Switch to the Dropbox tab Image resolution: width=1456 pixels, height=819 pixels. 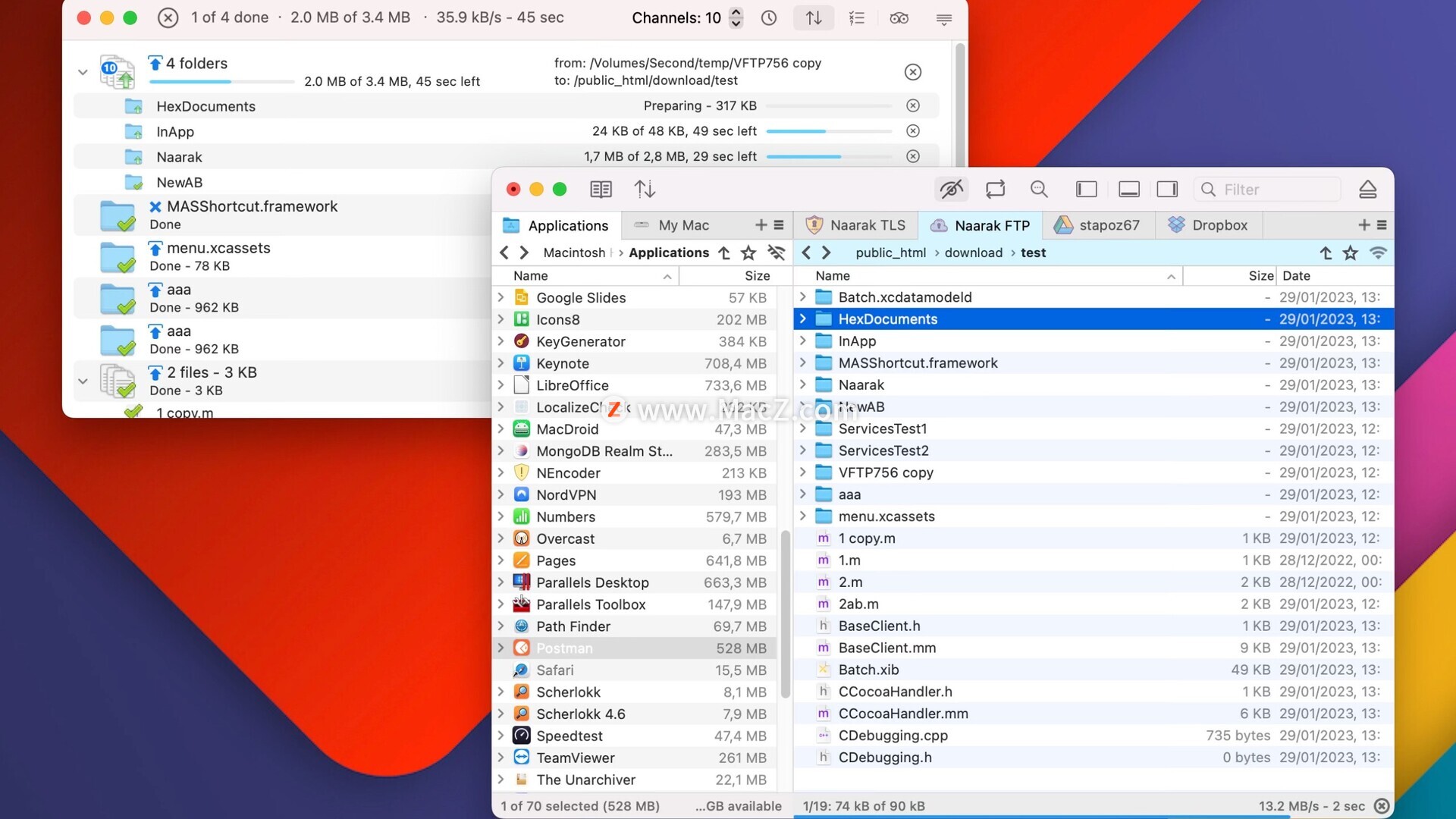click(1208, 225)
